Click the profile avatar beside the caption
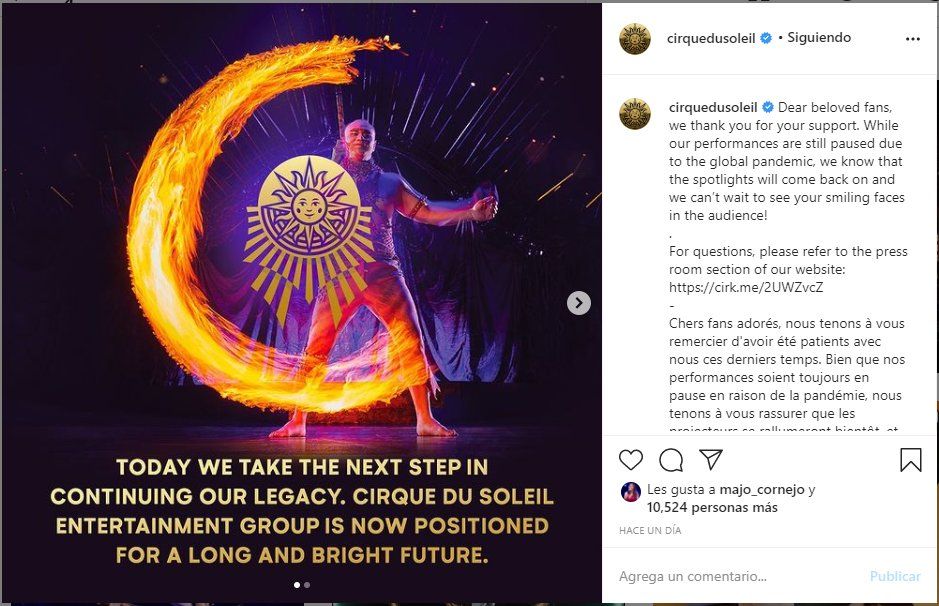Screen dimensions: 939x606 pos(635,114)
